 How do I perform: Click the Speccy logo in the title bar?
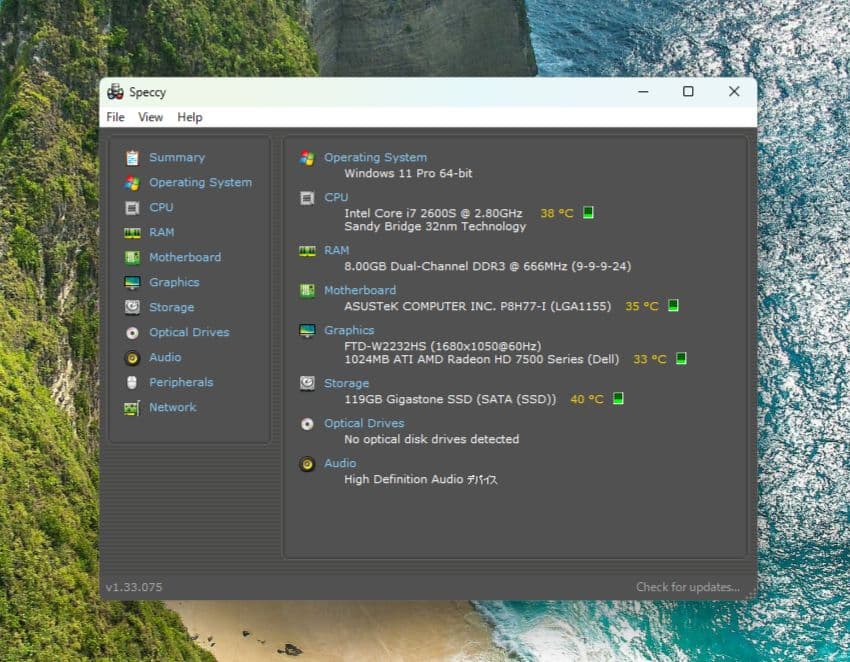[x=115, y=92]
